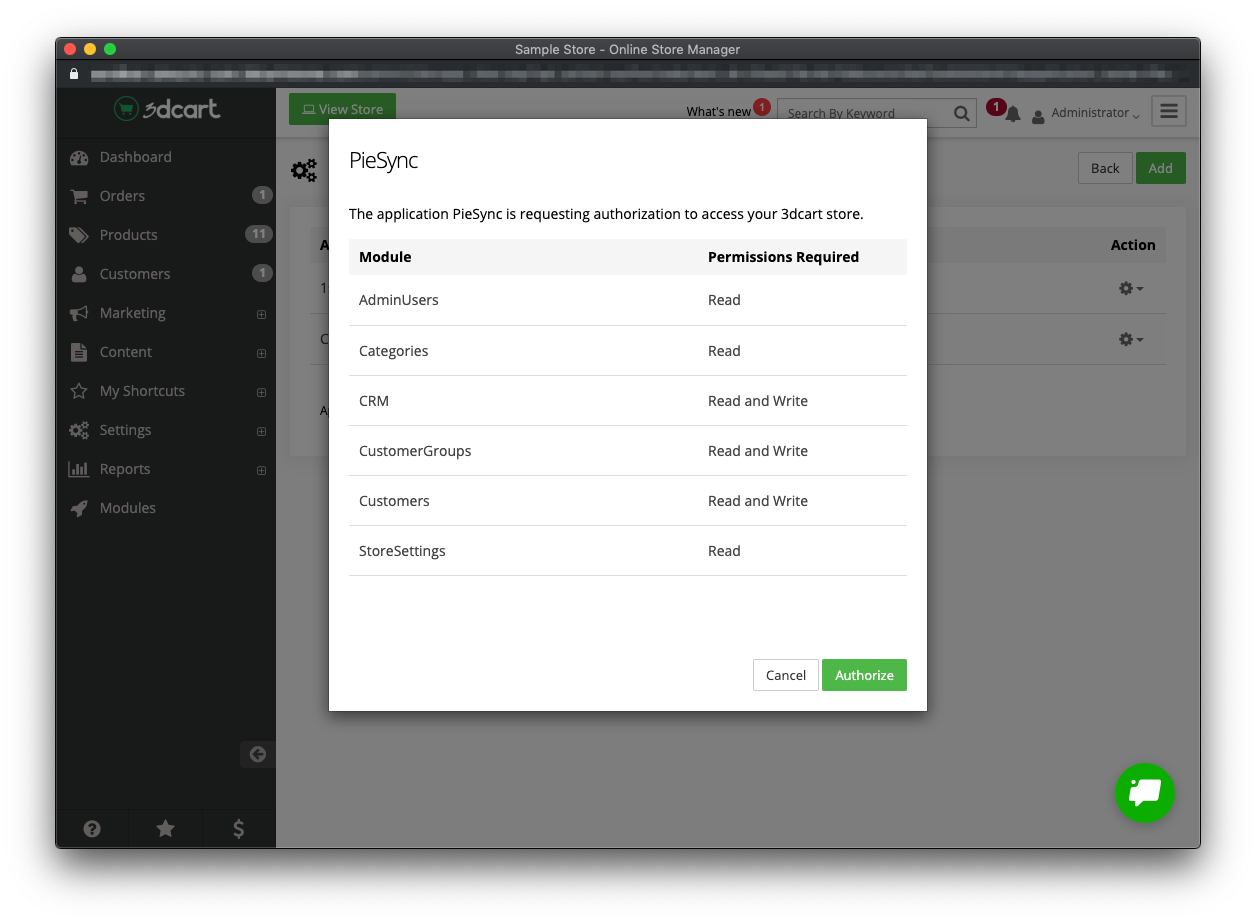Click Read permission for AdminUsers

pyautogui.click(x=724, y=300)
